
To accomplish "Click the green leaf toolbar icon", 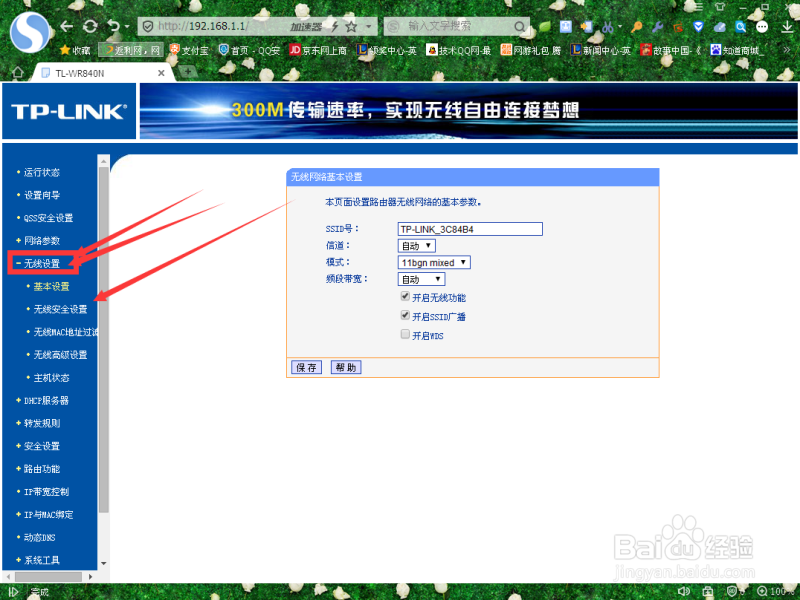I will click(545, 26).
